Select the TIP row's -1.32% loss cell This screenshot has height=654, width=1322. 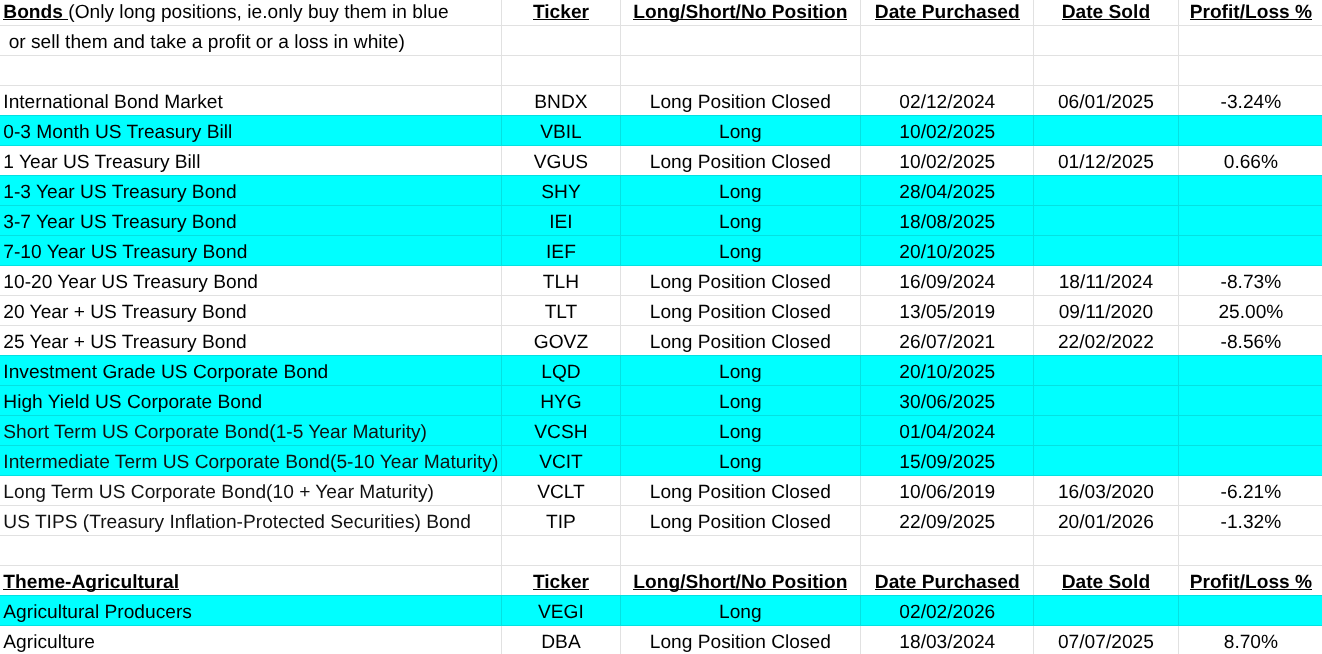pos(1250,522)
